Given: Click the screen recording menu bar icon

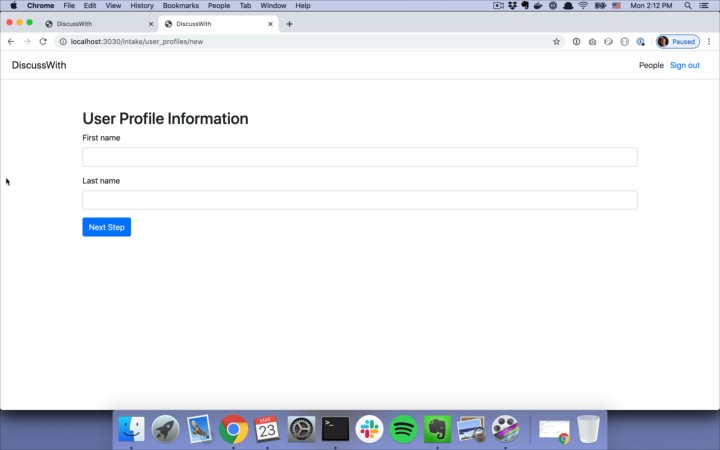Looking at the screenshot, I should pos(498,6).
